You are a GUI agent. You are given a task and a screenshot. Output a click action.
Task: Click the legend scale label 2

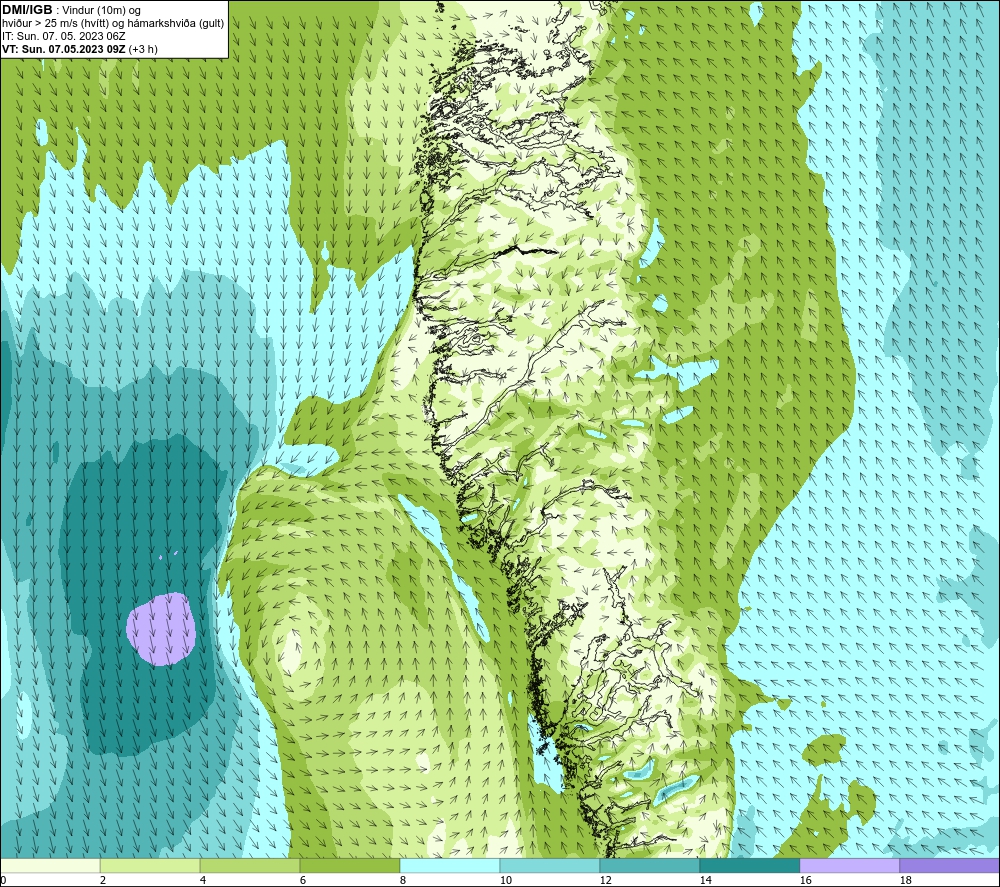103,881
